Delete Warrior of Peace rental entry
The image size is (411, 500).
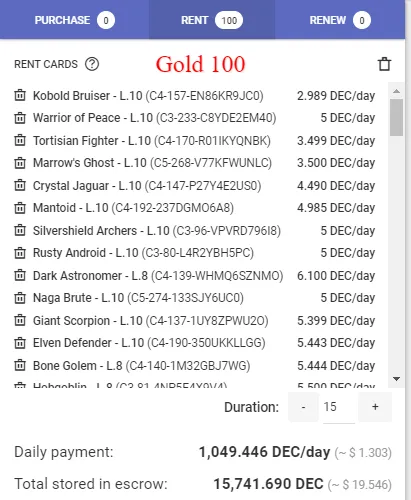pyautogui.click(x=20, y=118)
